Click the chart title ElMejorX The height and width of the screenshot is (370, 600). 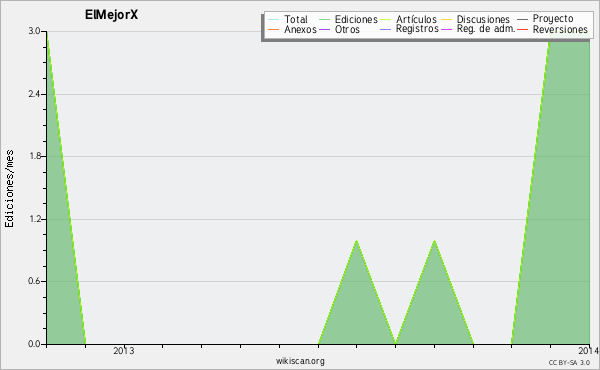[111, 15]
